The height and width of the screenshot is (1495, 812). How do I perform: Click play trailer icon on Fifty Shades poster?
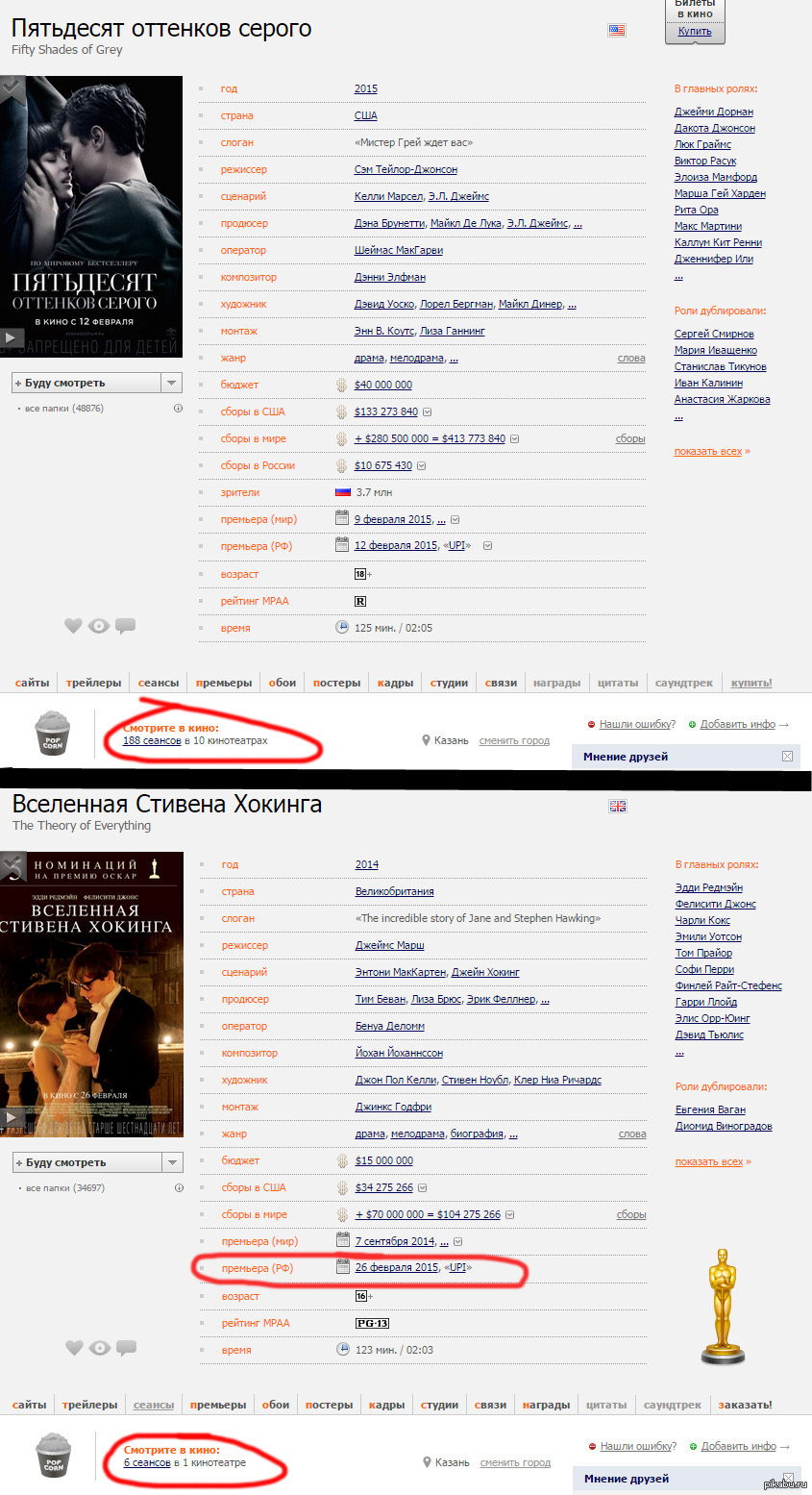click(x=12, y=337)
